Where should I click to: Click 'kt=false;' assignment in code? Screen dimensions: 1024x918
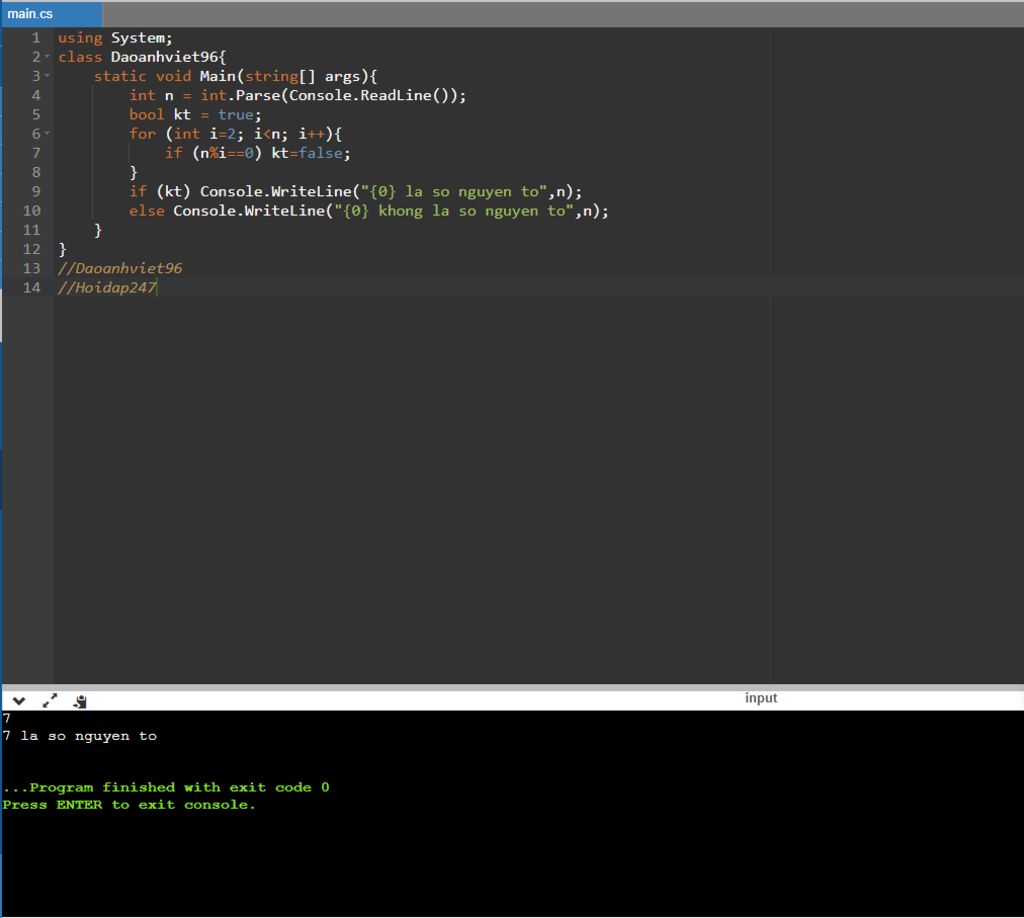[311, 153]
